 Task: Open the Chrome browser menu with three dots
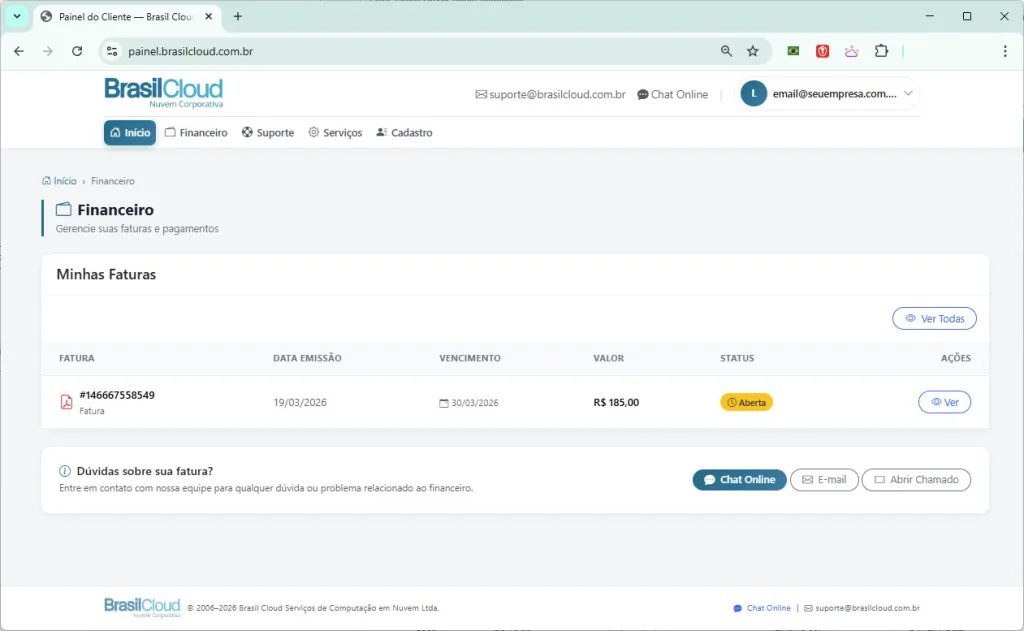(1004, 51)
